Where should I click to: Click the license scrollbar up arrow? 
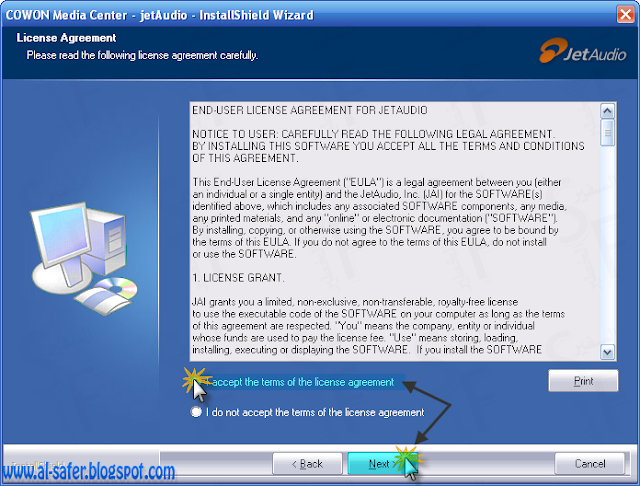pos(607,111)
